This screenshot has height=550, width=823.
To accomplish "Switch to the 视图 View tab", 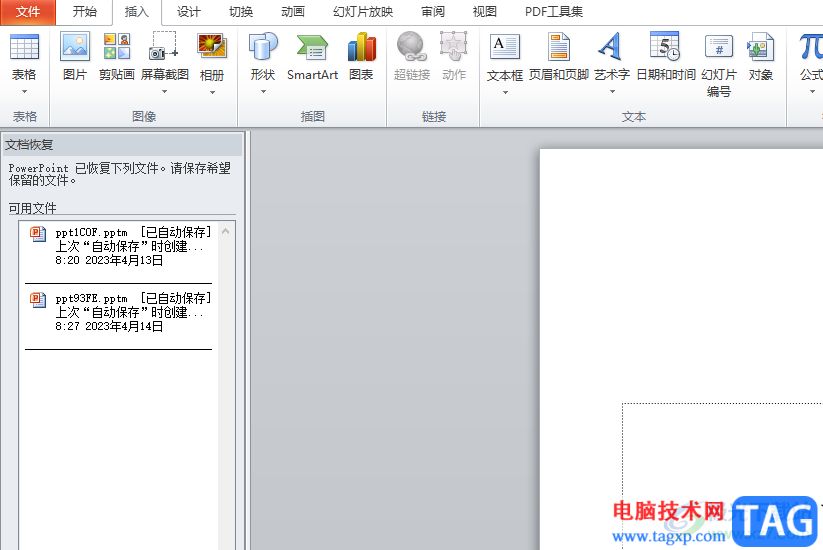I will point(484,12).
